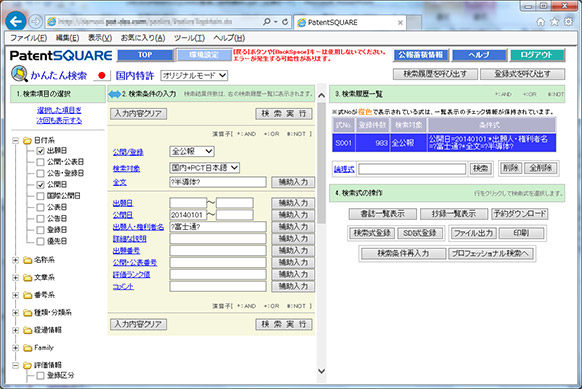Open browser tools gear icon

click(x=568, y=22)
